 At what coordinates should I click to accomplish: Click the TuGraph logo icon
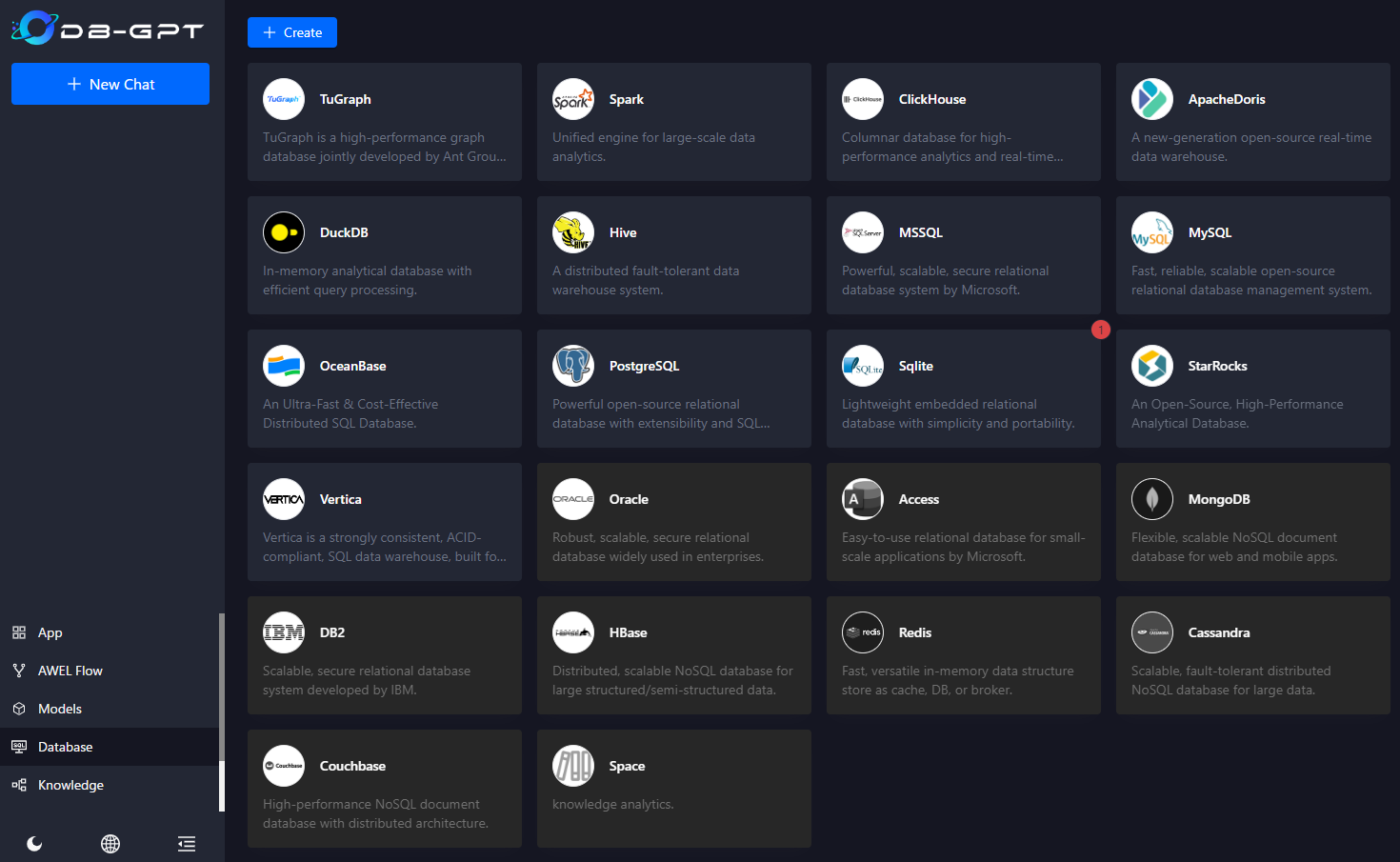tap(284, 99)
